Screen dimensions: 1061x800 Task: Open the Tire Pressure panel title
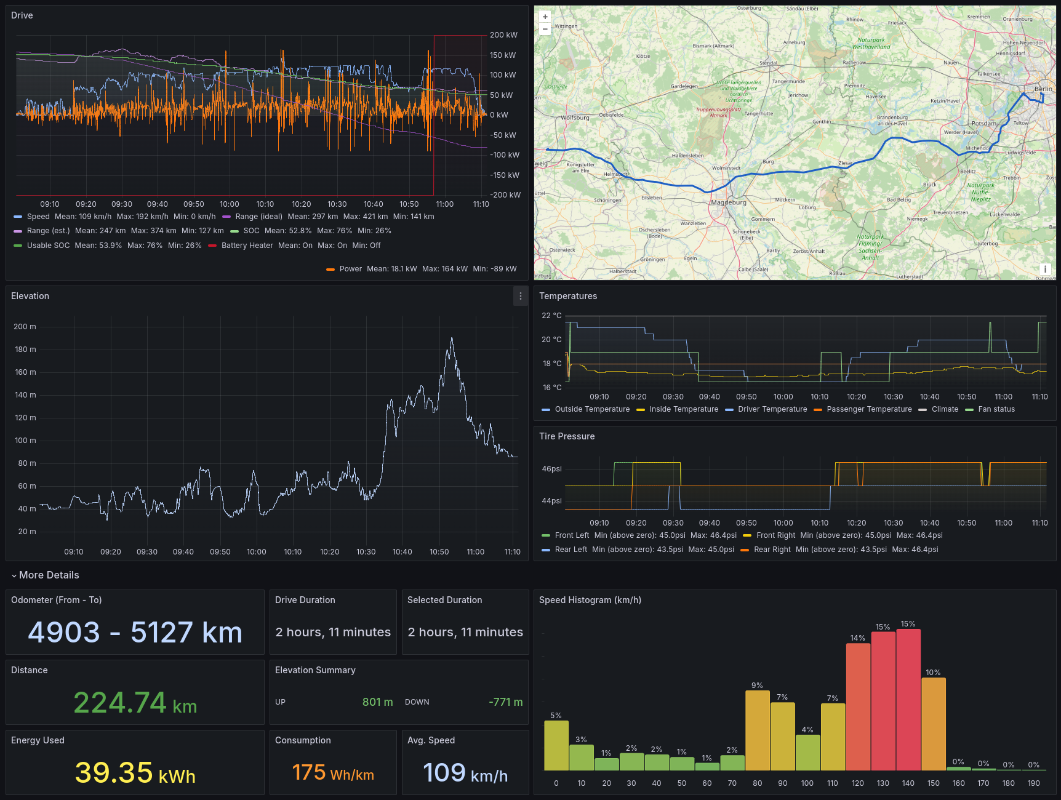pos(567,437)
